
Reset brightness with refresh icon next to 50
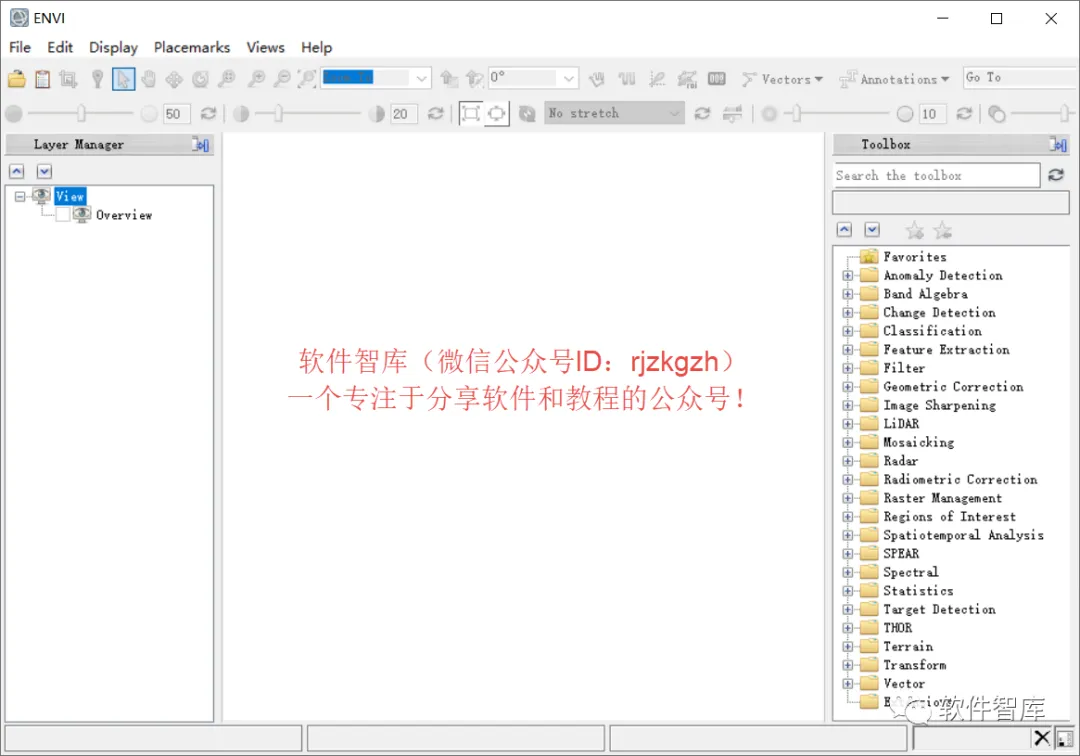(x=208, y=113)
